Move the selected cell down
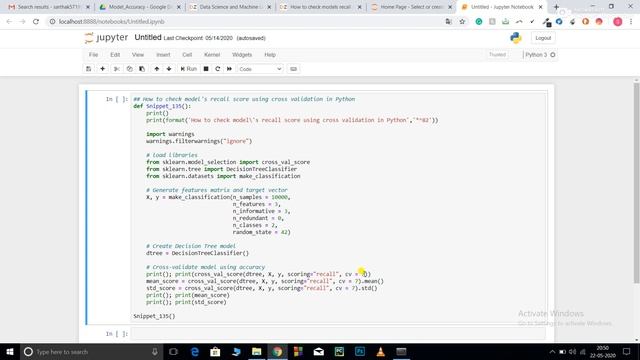 (x=169, y=69)
